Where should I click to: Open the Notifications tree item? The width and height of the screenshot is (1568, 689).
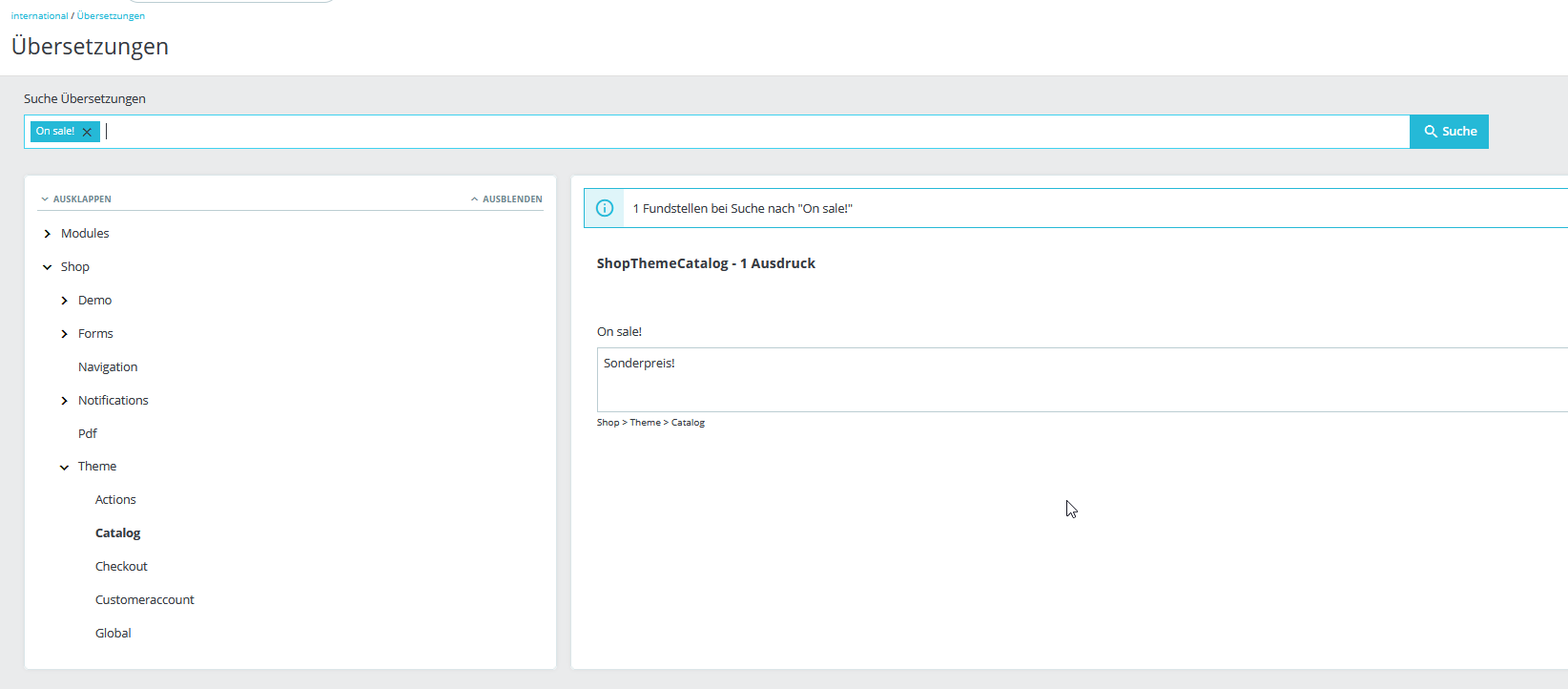coord(113,401)
